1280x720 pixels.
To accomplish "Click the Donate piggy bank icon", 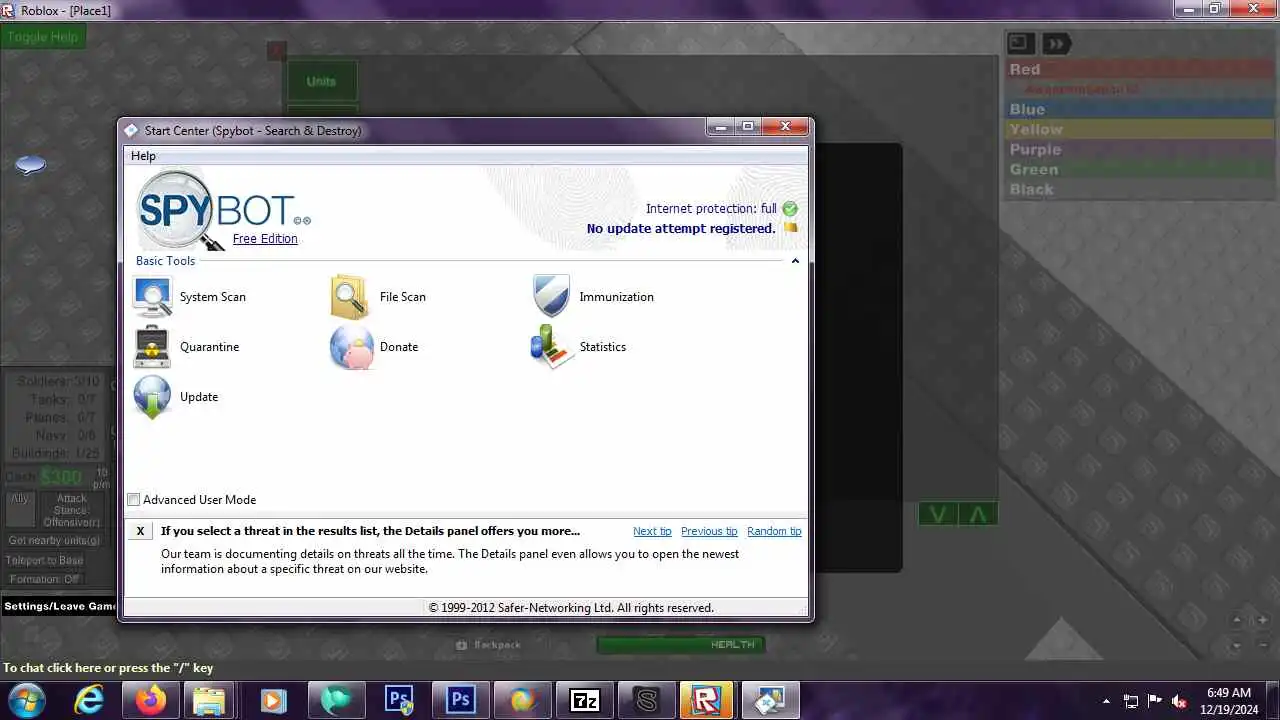I will [352, 347].
